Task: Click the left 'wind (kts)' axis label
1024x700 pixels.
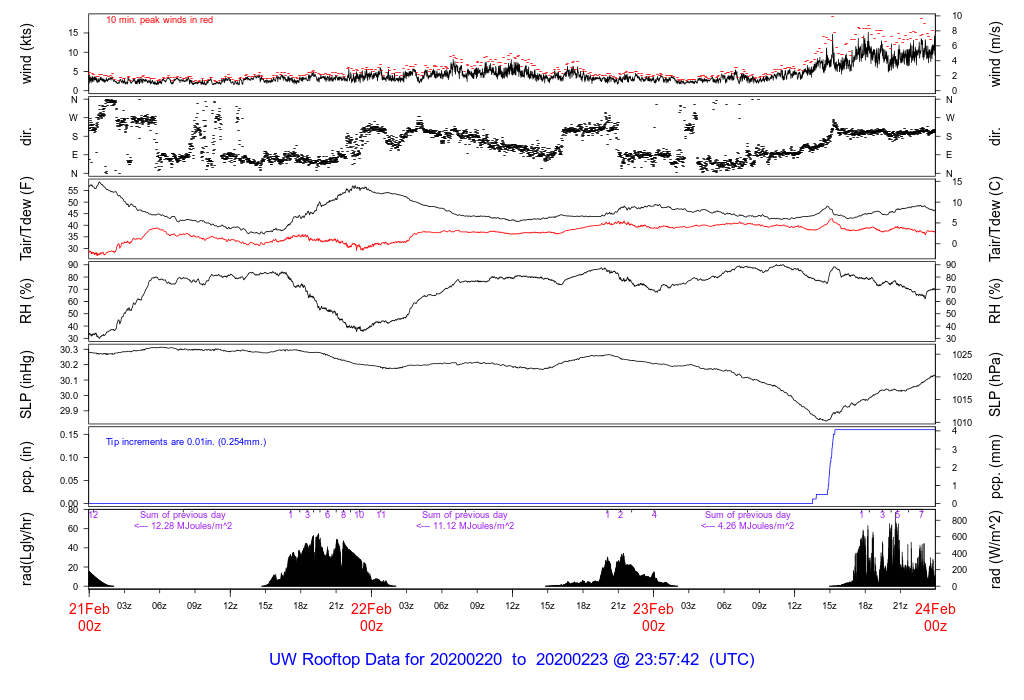Action: [x=26, y=54]
